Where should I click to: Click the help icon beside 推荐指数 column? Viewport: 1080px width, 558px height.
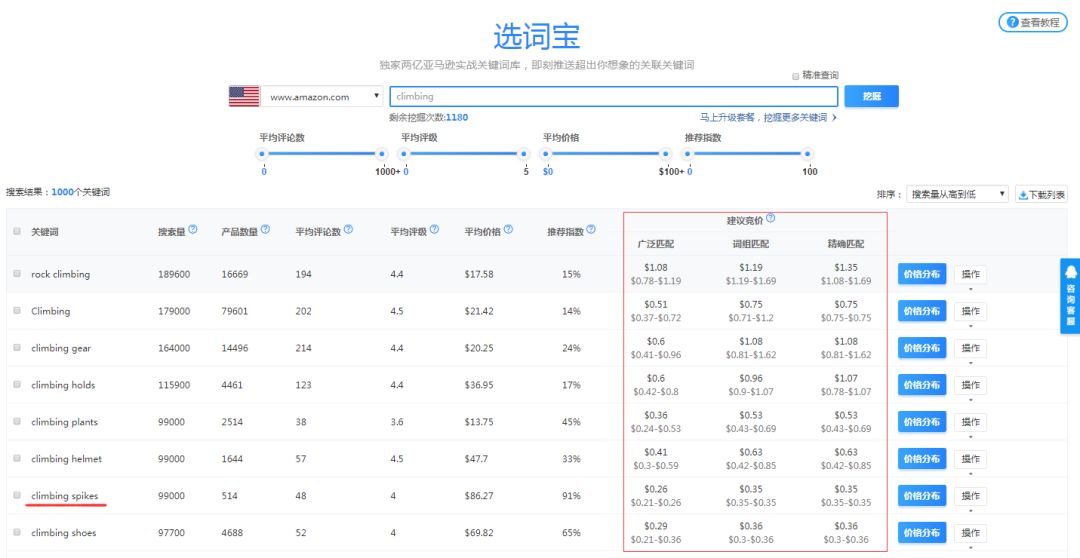591,229
